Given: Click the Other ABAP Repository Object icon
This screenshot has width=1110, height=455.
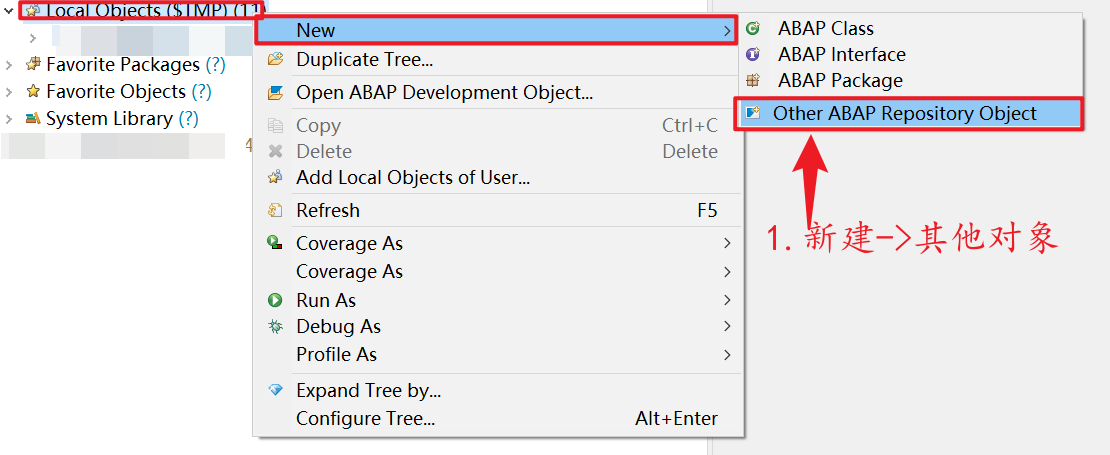Looking at the screenshot, I should (x=753, y=113).
